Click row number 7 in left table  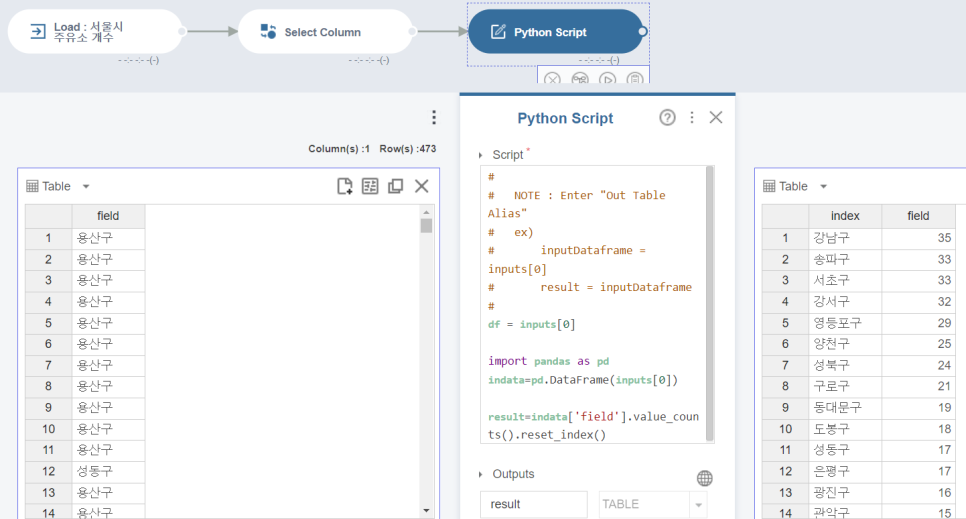(49, 366)
